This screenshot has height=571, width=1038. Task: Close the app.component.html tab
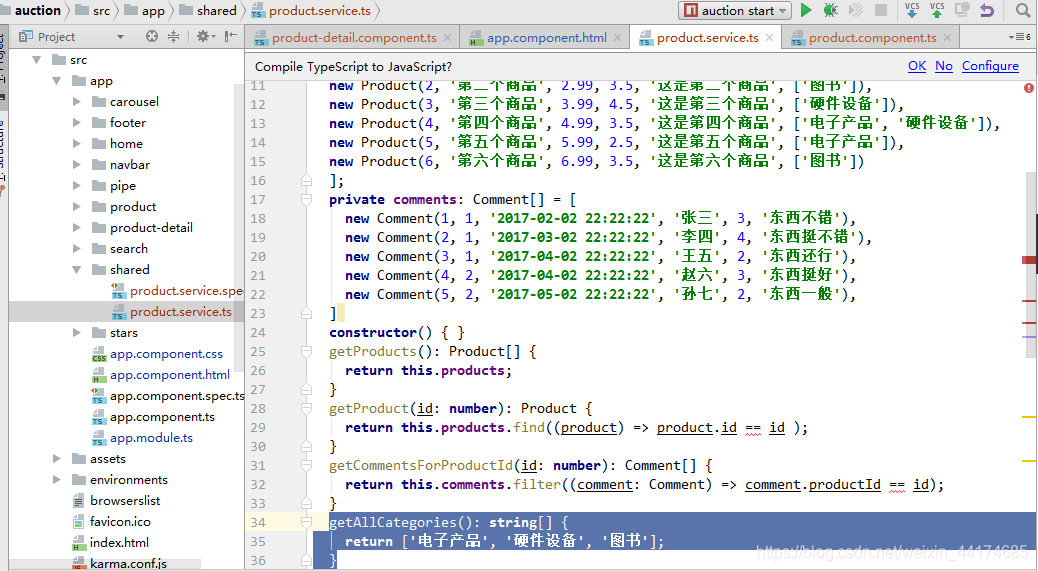617,38
